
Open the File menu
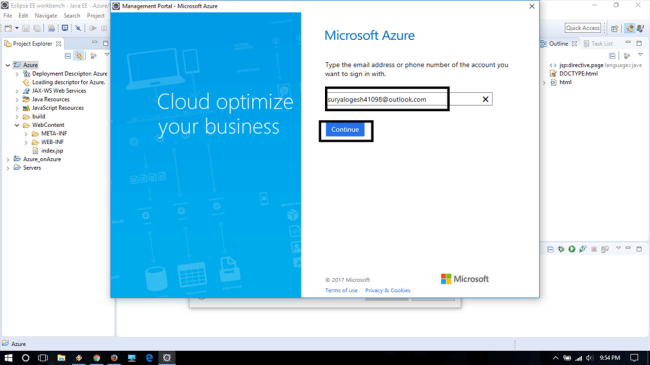[8, 16]
